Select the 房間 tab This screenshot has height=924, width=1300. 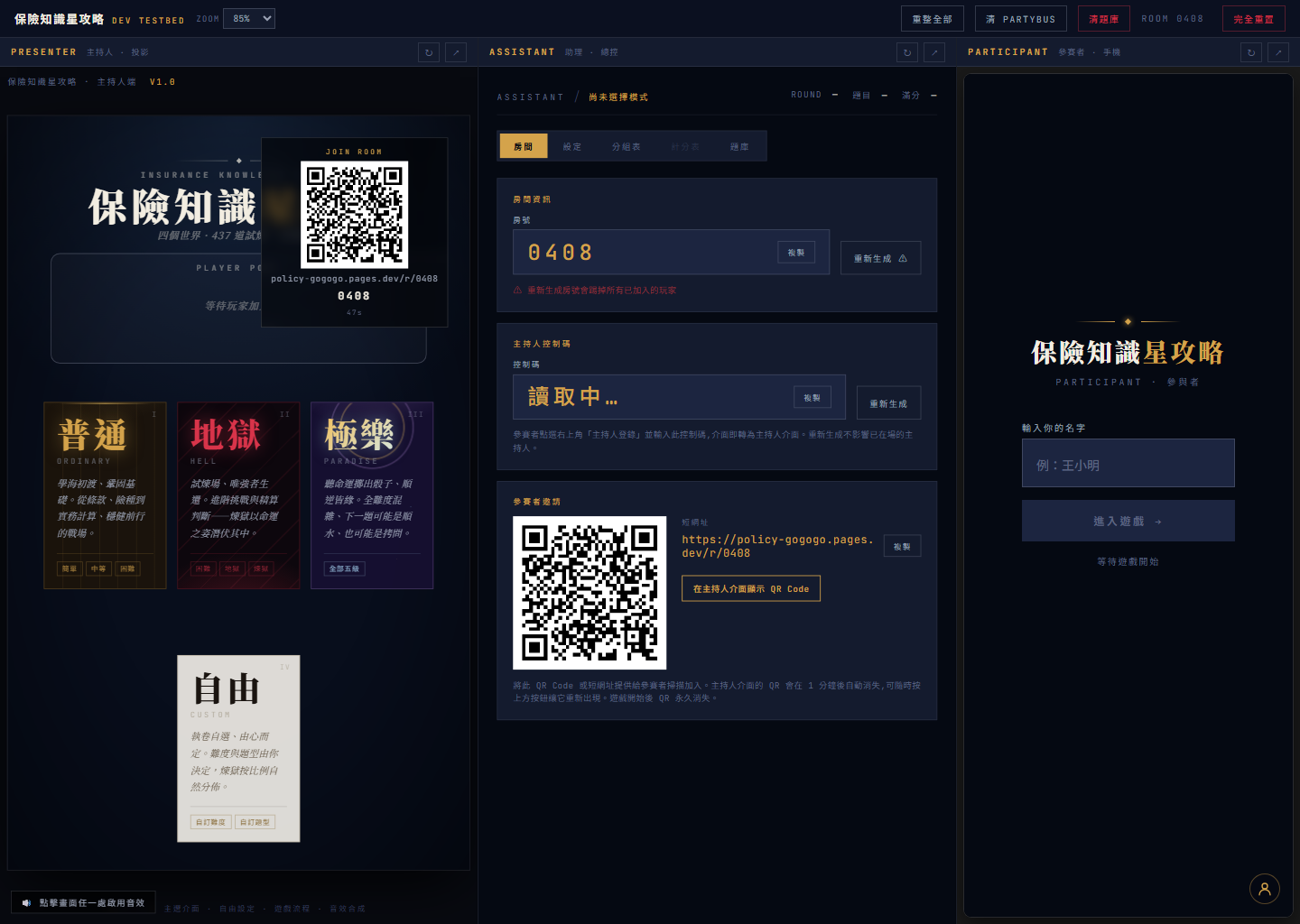click(x=524, y=146)
